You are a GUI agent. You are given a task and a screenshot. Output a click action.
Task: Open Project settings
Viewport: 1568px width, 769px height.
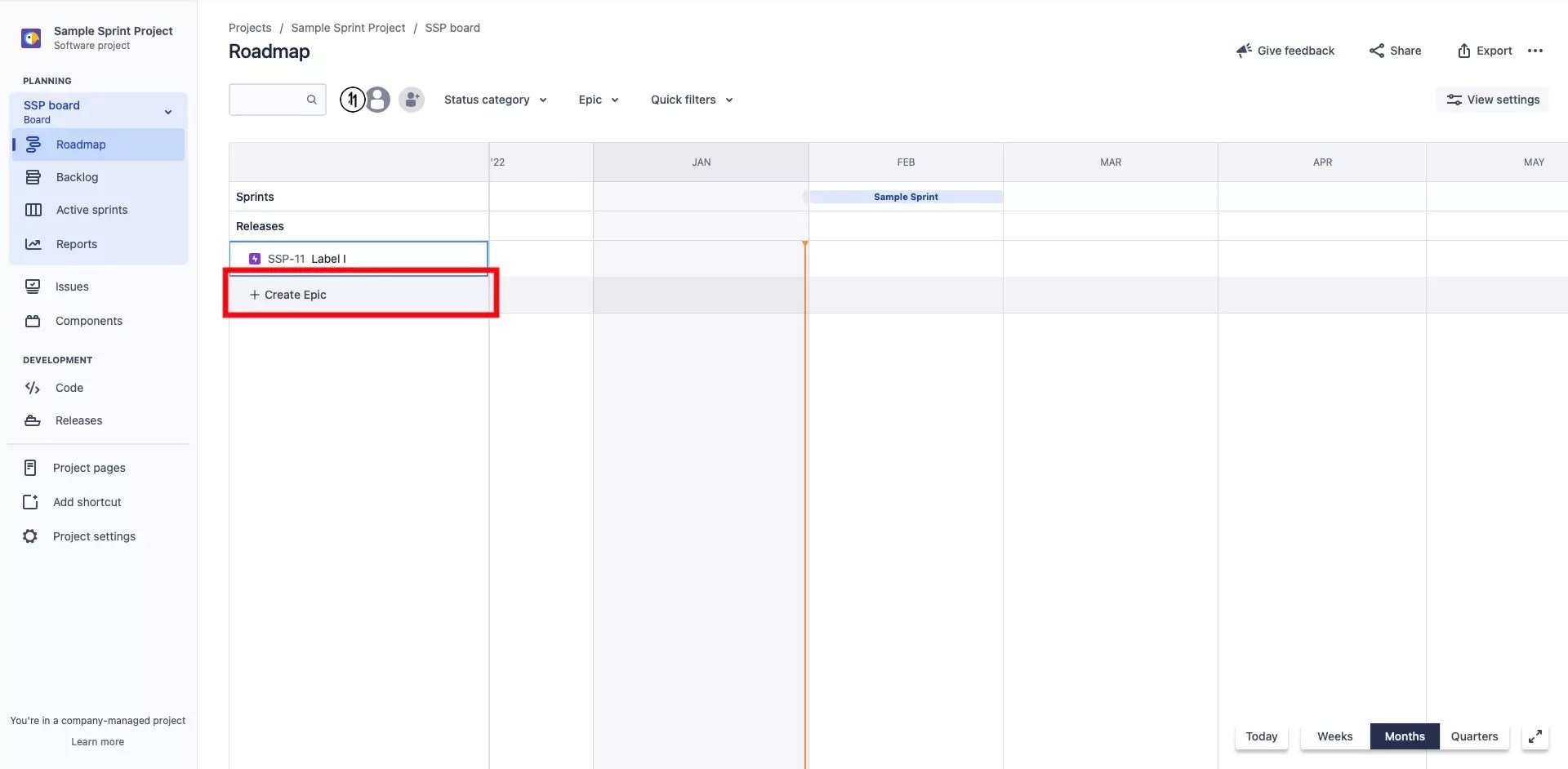pyautogui.click(x=93, y=536)
